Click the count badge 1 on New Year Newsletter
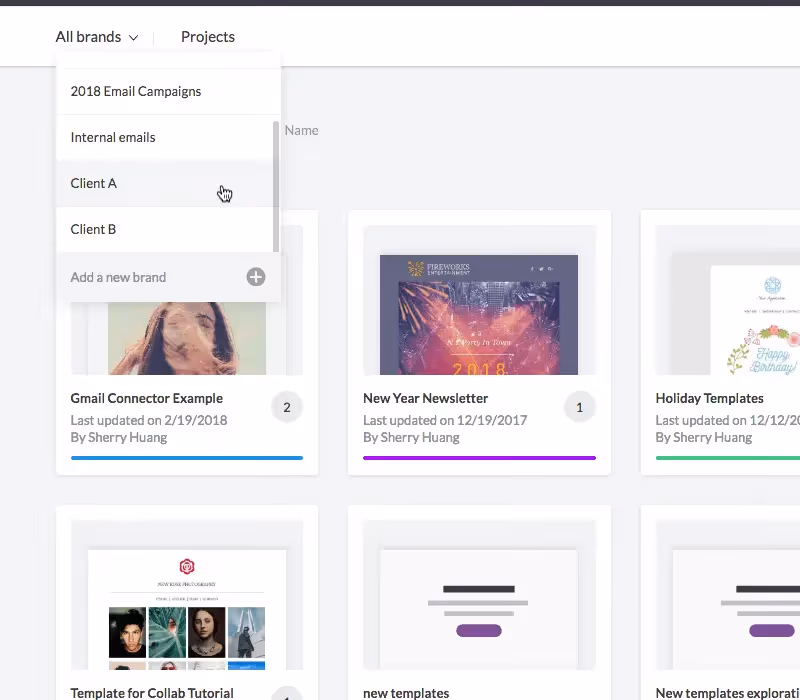The image size is (800, 700). click(x=579, y=407)
